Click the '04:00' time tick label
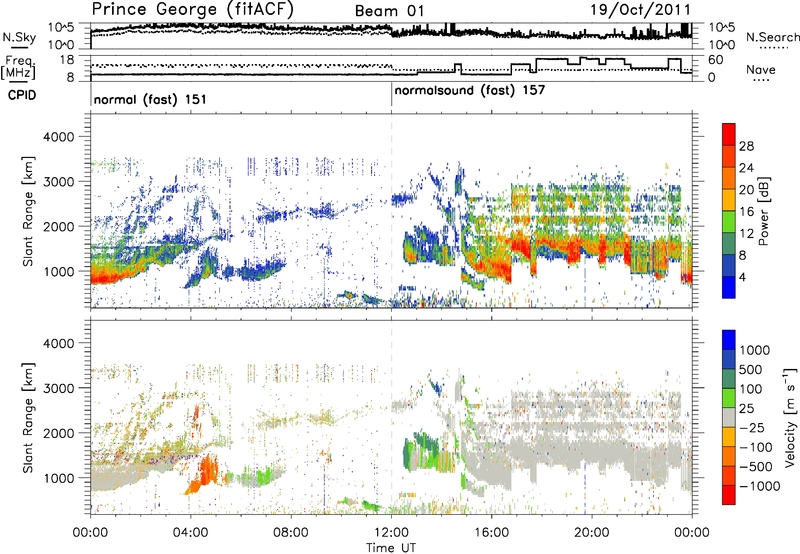 [x=190, y=533]
